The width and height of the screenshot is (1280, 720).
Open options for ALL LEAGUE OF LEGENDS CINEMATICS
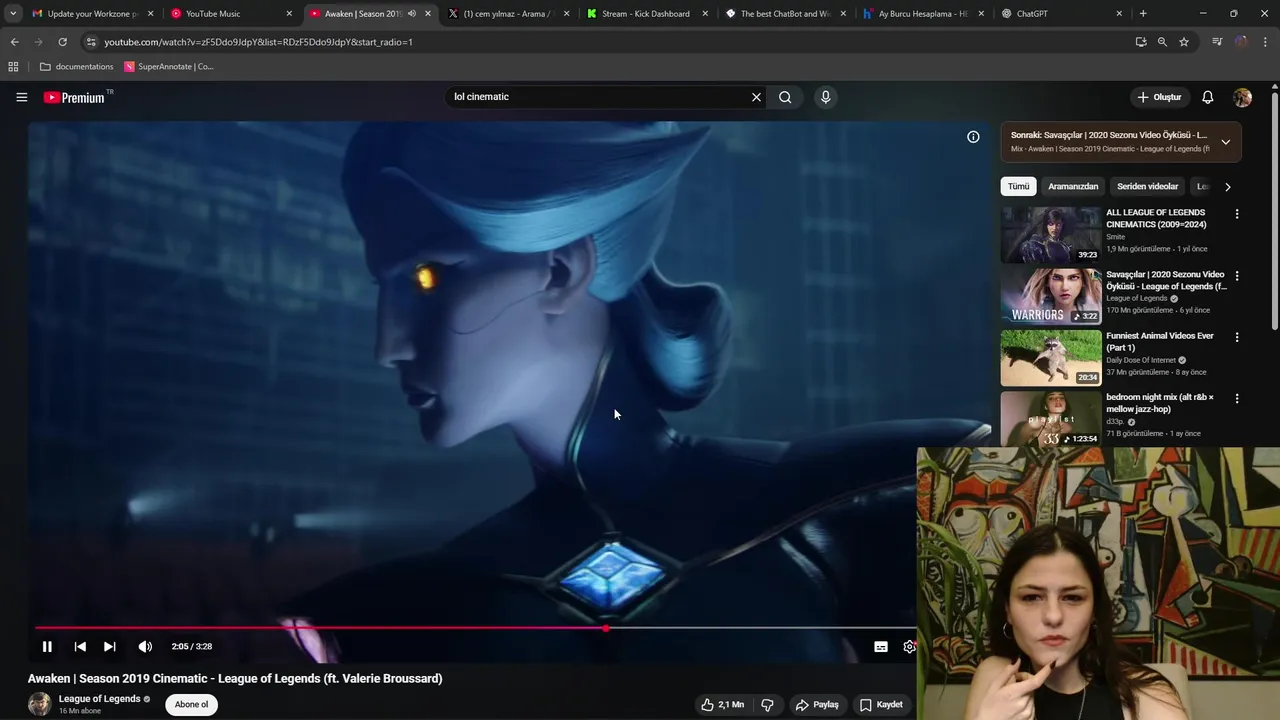point(1237,214)
